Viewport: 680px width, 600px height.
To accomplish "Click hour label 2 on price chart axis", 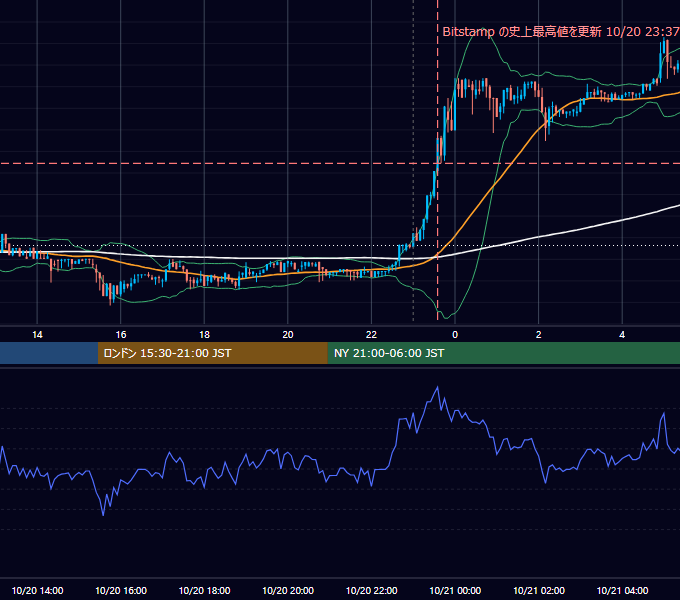I will pos(539,335).
